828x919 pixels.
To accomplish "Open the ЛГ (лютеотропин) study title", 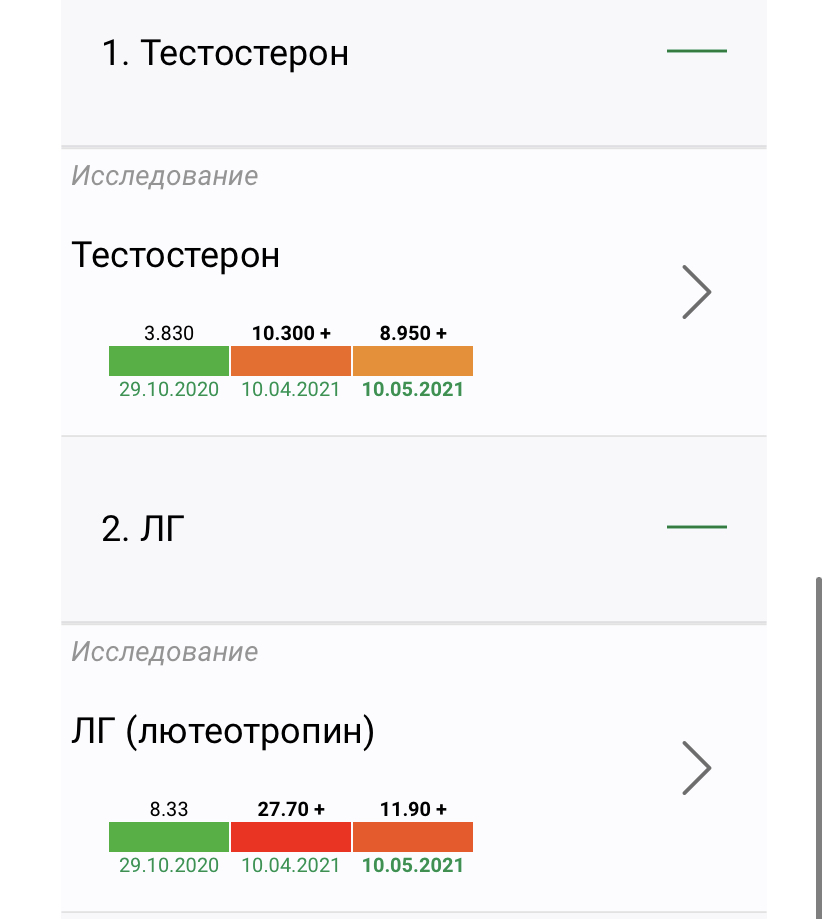I will click(x=223, y=732).
